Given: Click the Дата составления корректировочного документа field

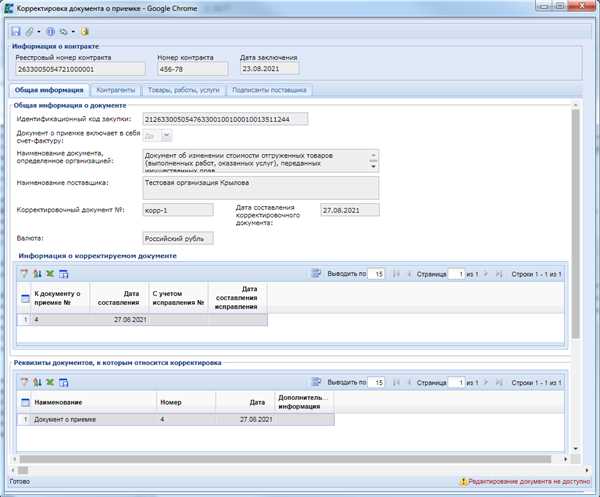Looking at the screenshot, I should click(x=350, y=210).
